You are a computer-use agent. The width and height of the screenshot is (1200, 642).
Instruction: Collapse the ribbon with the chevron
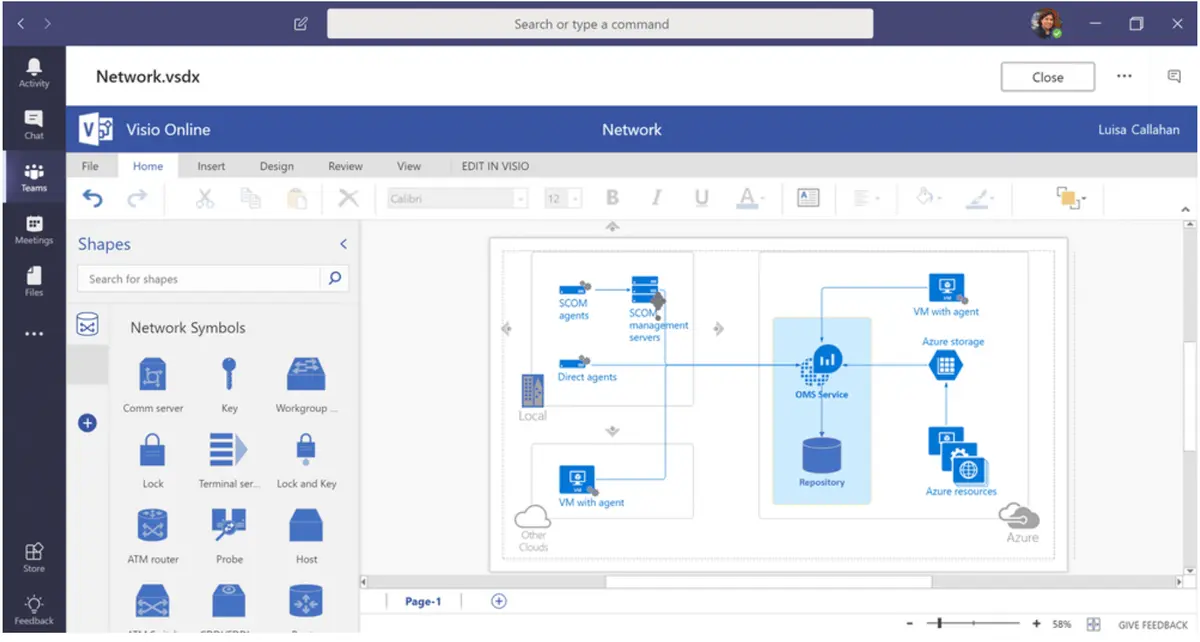pyautogui.click(x=1187, y=209)
